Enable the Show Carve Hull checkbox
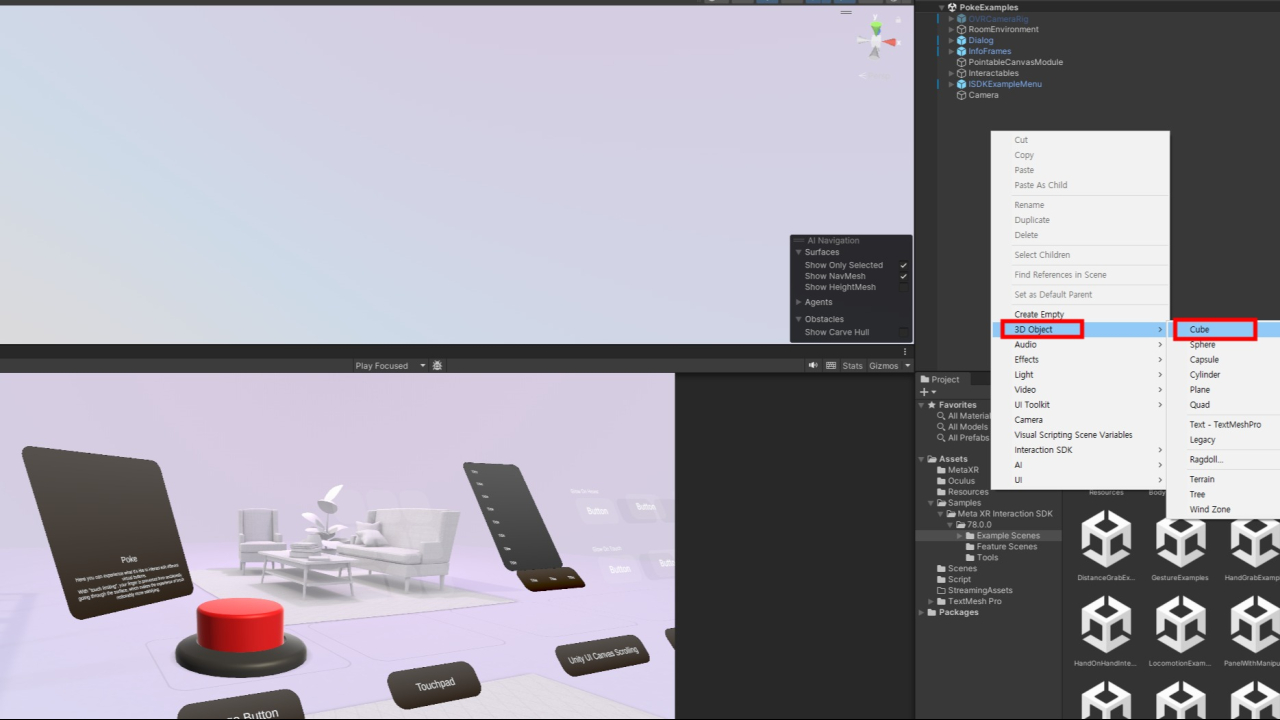Image resolution: width=1280 pixels, height=720 pixels. (x=903, y=333)
